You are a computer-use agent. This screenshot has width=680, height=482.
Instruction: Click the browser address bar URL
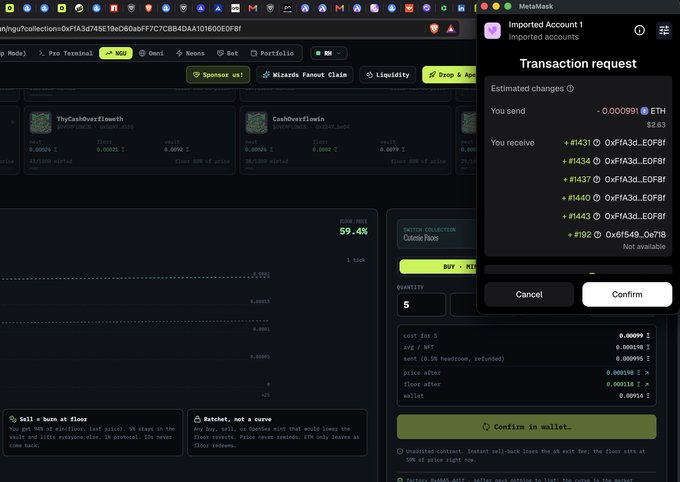pos(121,29)
